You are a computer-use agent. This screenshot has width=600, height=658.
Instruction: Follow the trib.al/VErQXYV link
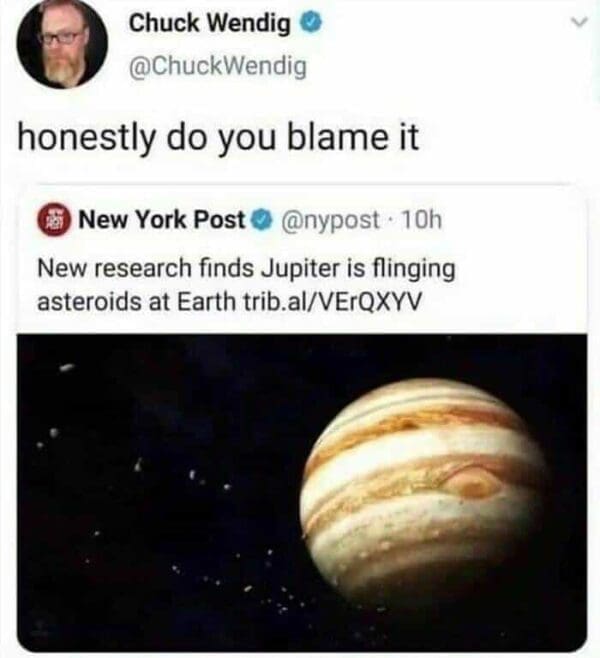point(331,301)
